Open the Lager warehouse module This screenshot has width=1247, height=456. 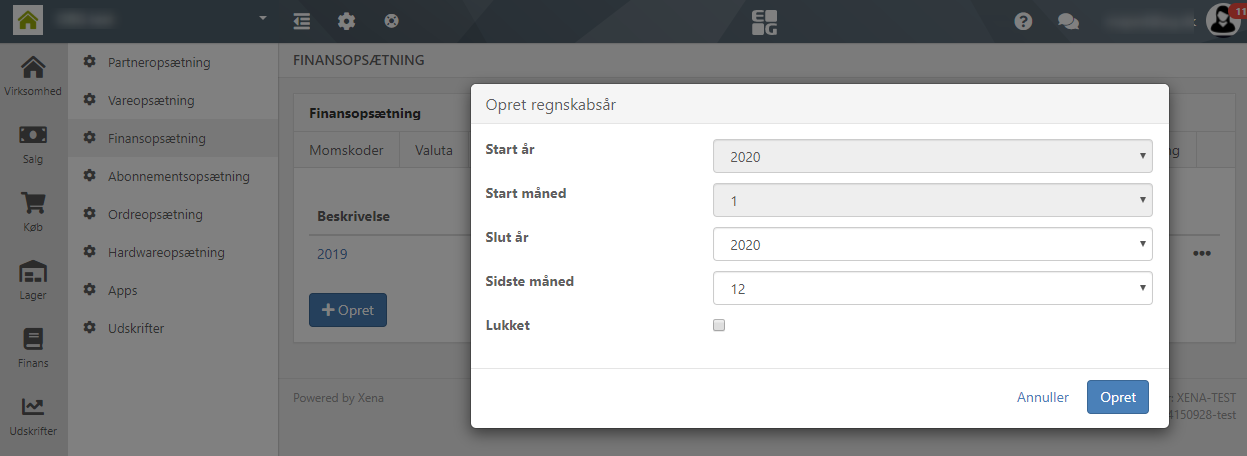pyautogui.click(x=33, y=279)
